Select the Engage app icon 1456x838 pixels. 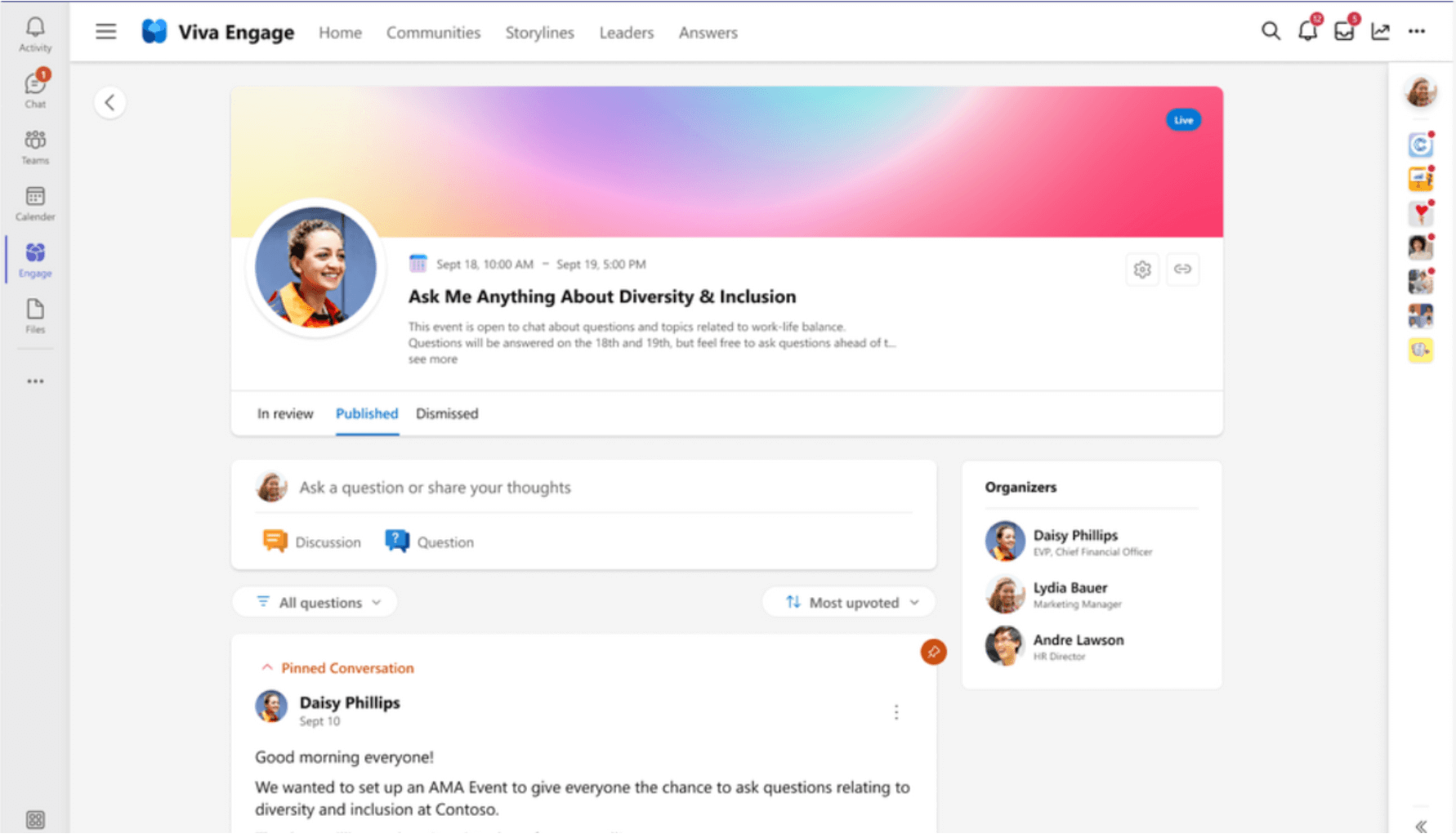(x=35, y=260)
